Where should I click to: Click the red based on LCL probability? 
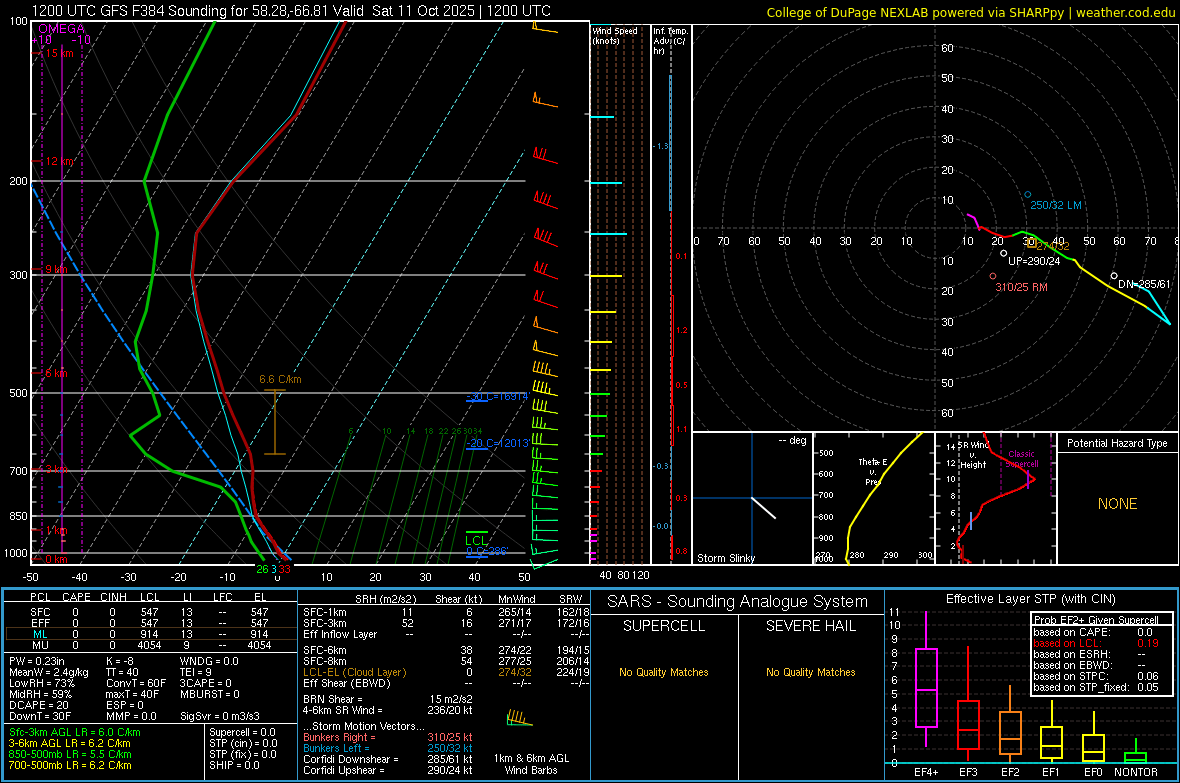(1096, 643)
